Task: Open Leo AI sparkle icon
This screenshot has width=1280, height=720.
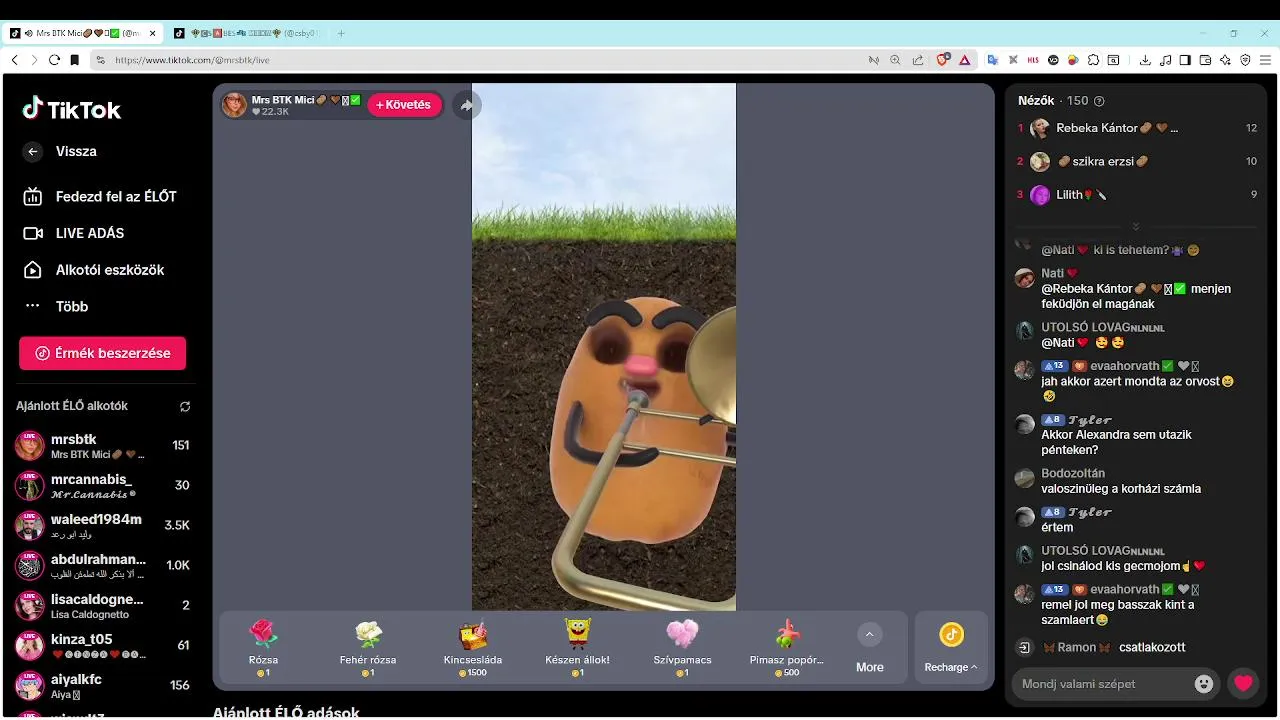Action: [x=1225, y=60]
